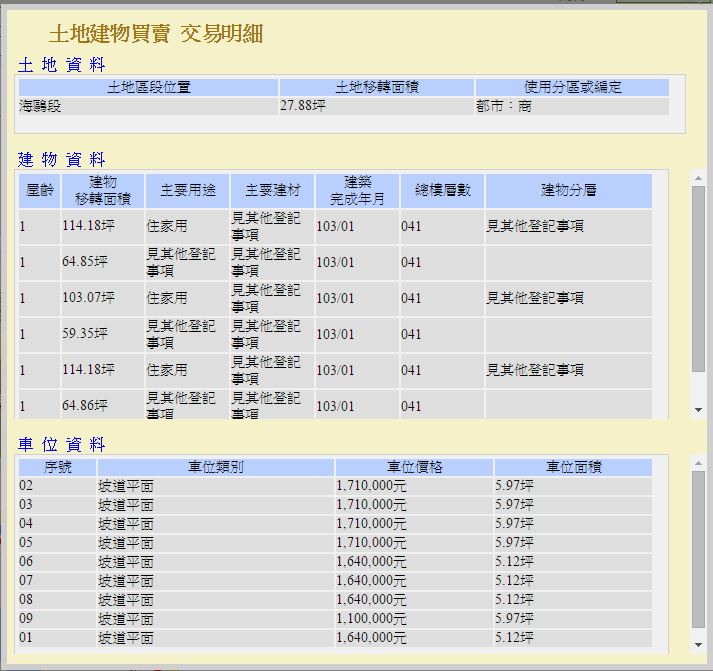Select parking row serial 06
The width and height of the screenshot is (713, 671).
pos(336,562)
